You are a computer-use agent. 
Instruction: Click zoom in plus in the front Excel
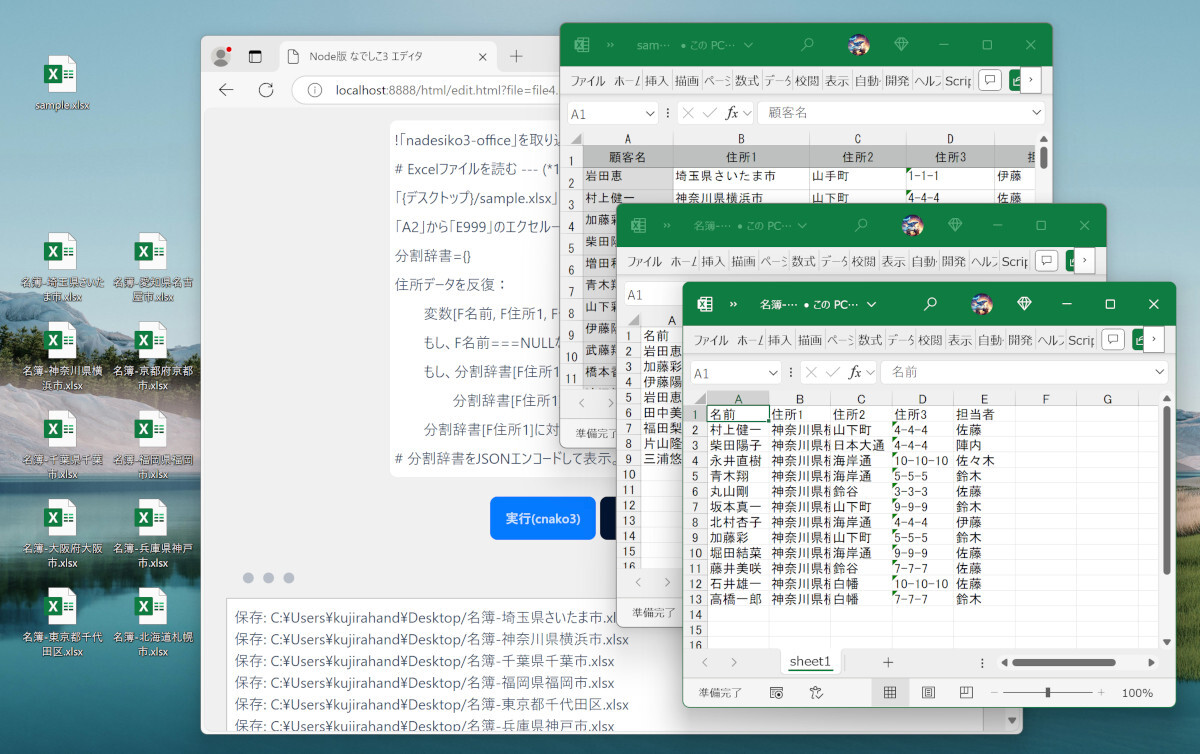tap(1101, 692)
